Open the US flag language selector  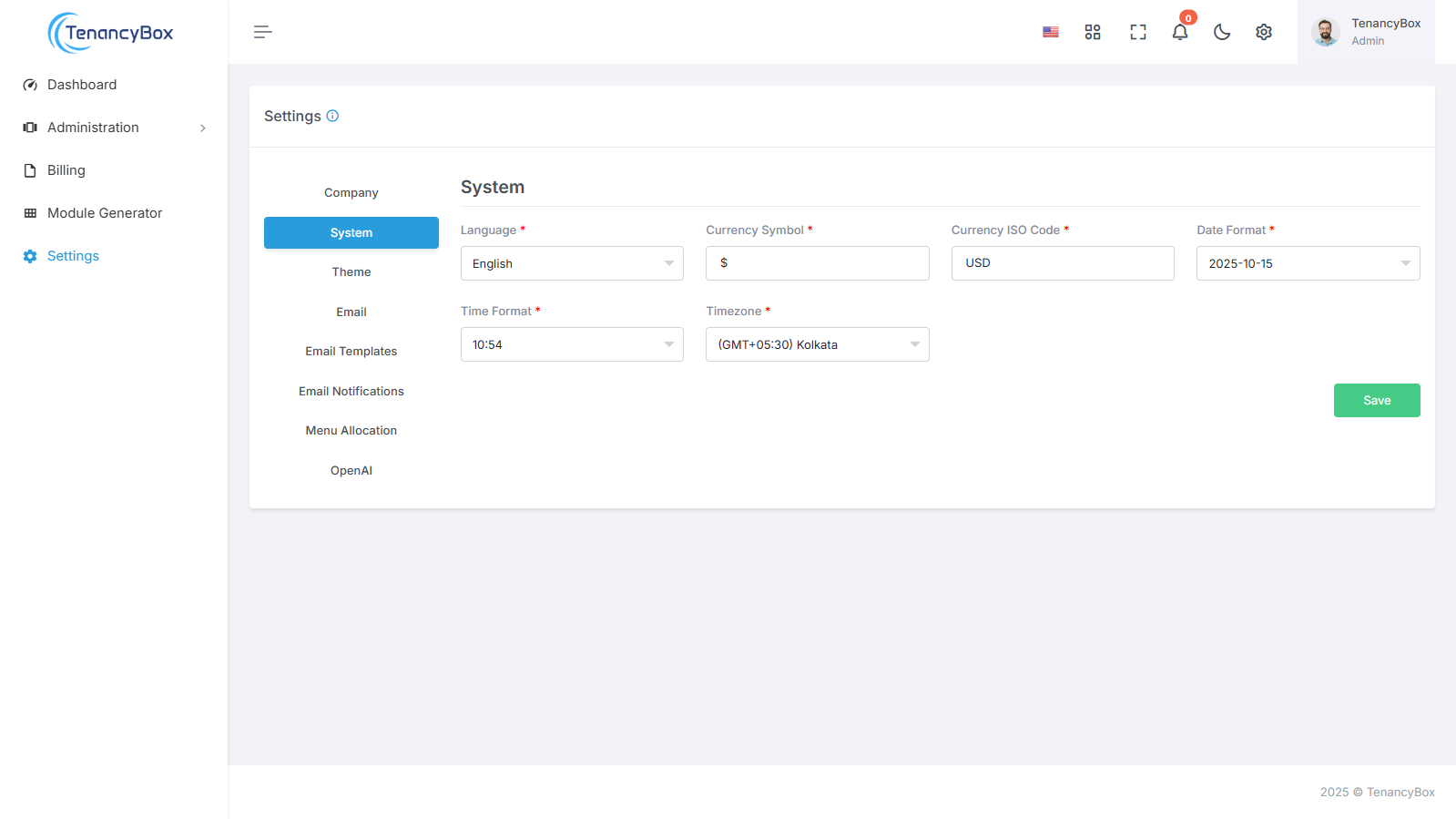tap(1050, 32)
